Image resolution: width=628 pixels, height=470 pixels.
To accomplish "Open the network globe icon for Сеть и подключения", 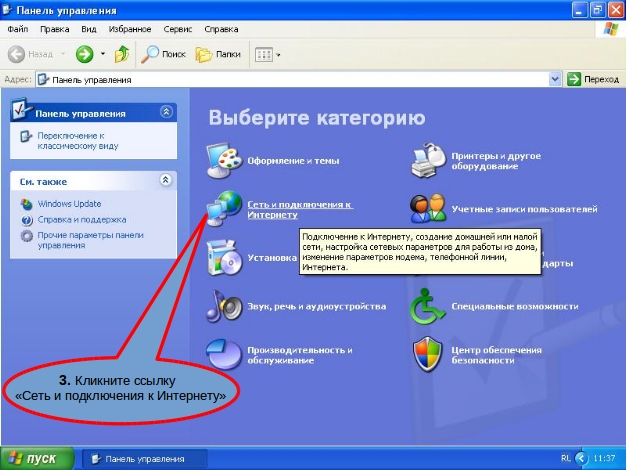I will pos(224,209).
